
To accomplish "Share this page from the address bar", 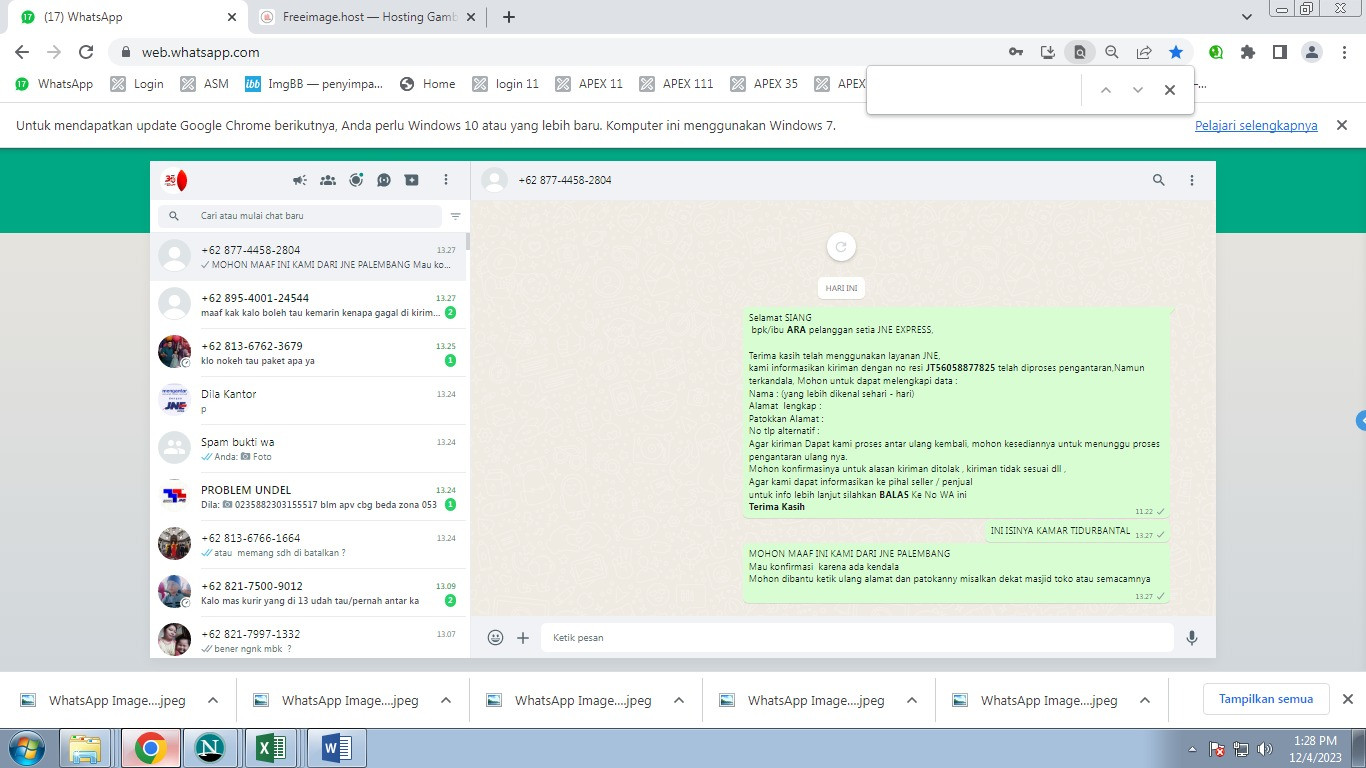I will 1144,52.
